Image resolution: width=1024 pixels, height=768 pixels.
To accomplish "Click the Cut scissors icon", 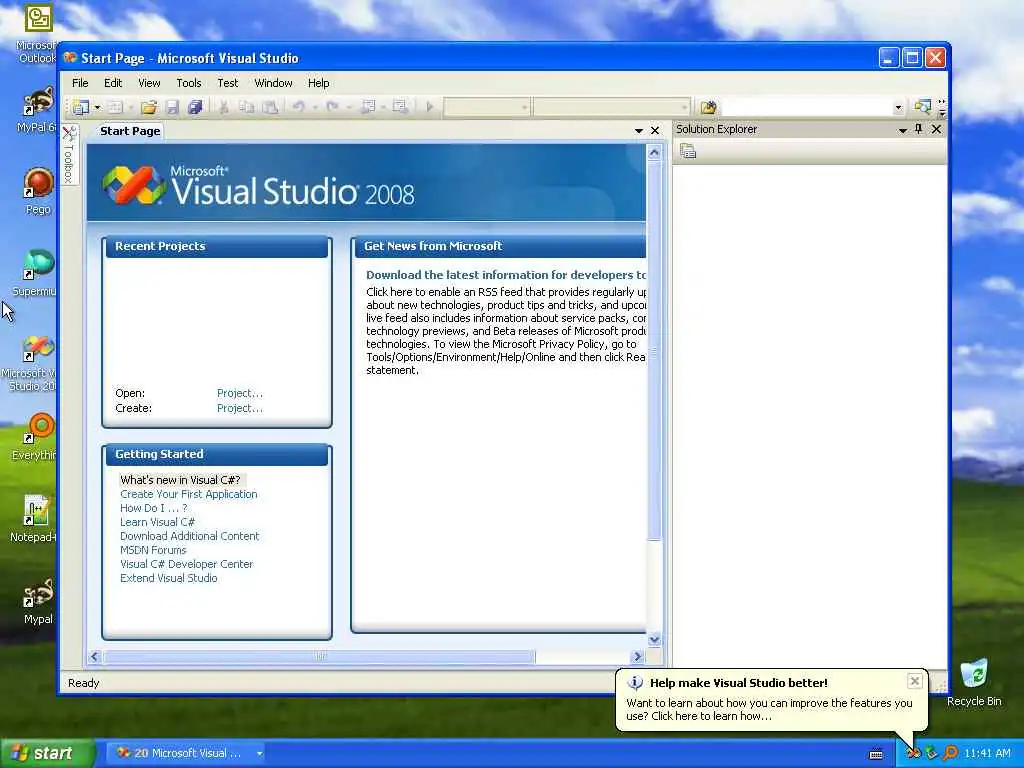I will coord(223,107).
